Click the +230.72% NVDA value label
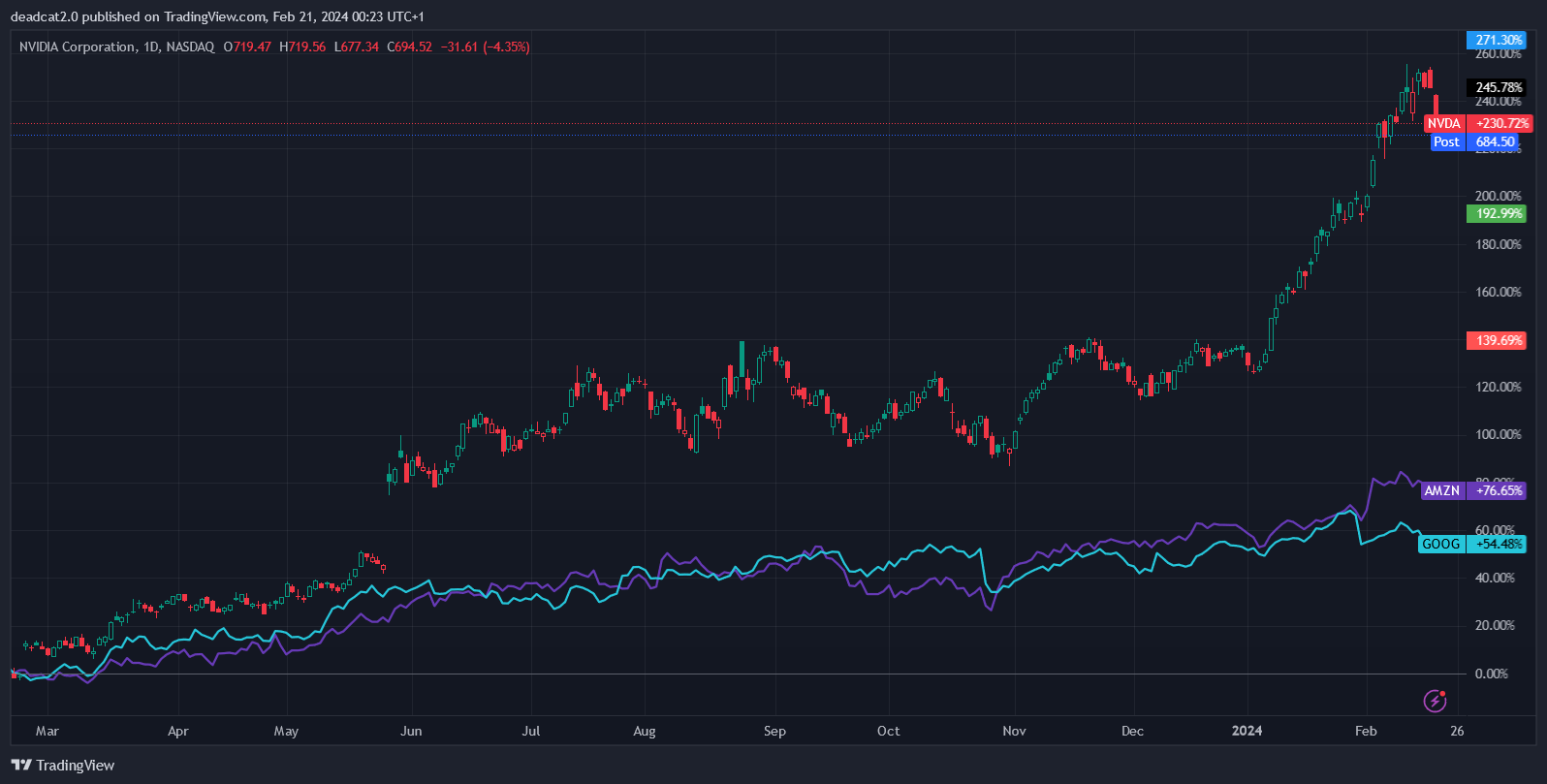Viewport: 1547px width, 784px height. point(1500,123)
